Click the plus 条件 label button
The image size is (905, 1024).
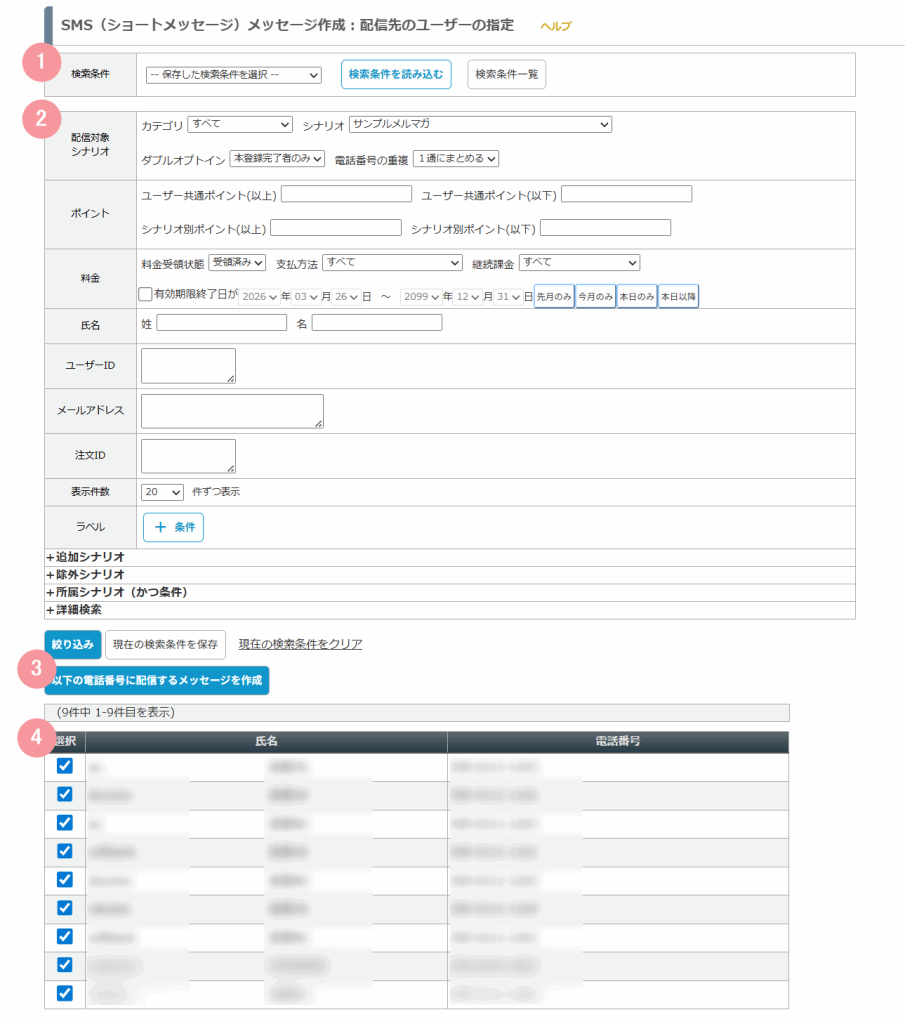[173, 527]
